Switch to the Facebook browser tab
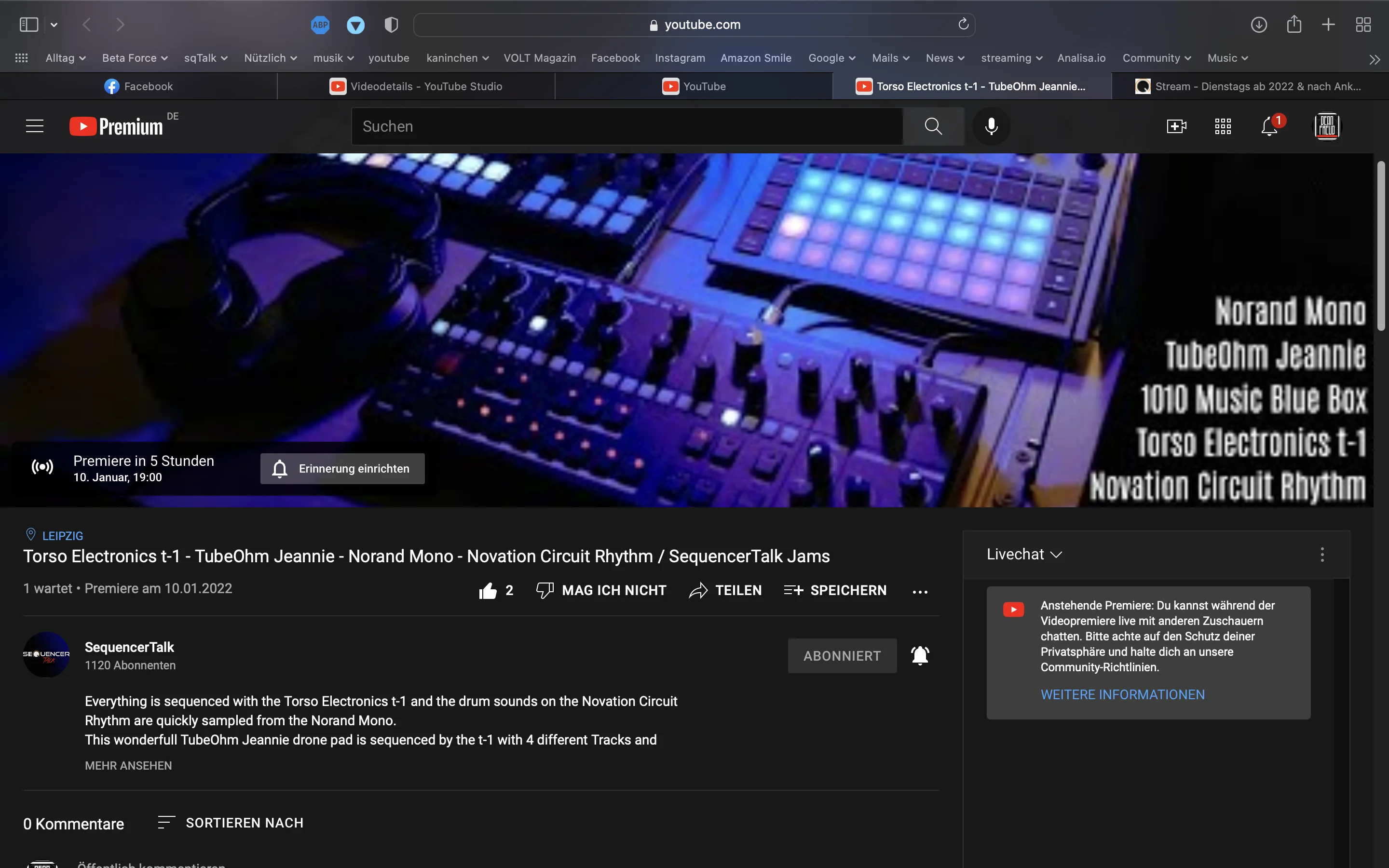The height and width of the screenshot is (868, 1389). 138,86
